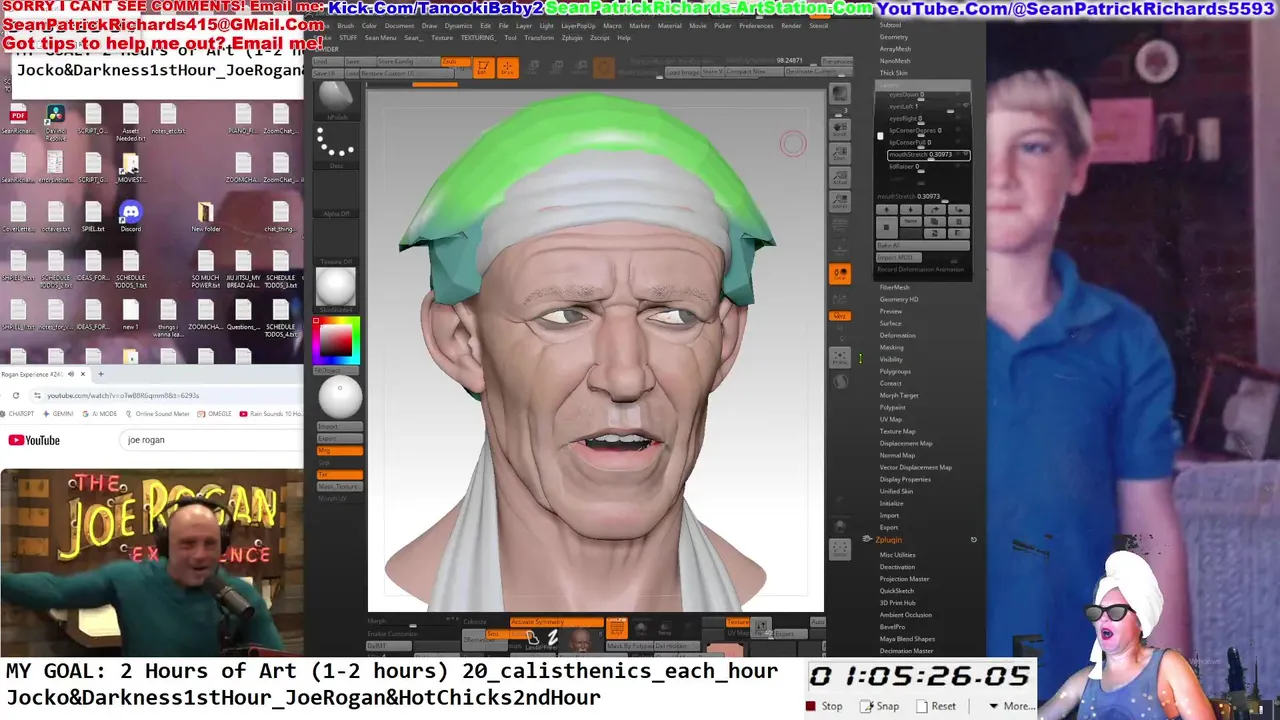The height and width of the screenshot is (720, 1280).
Task: Expand the Morph Target subpalette
Action: 899,395
